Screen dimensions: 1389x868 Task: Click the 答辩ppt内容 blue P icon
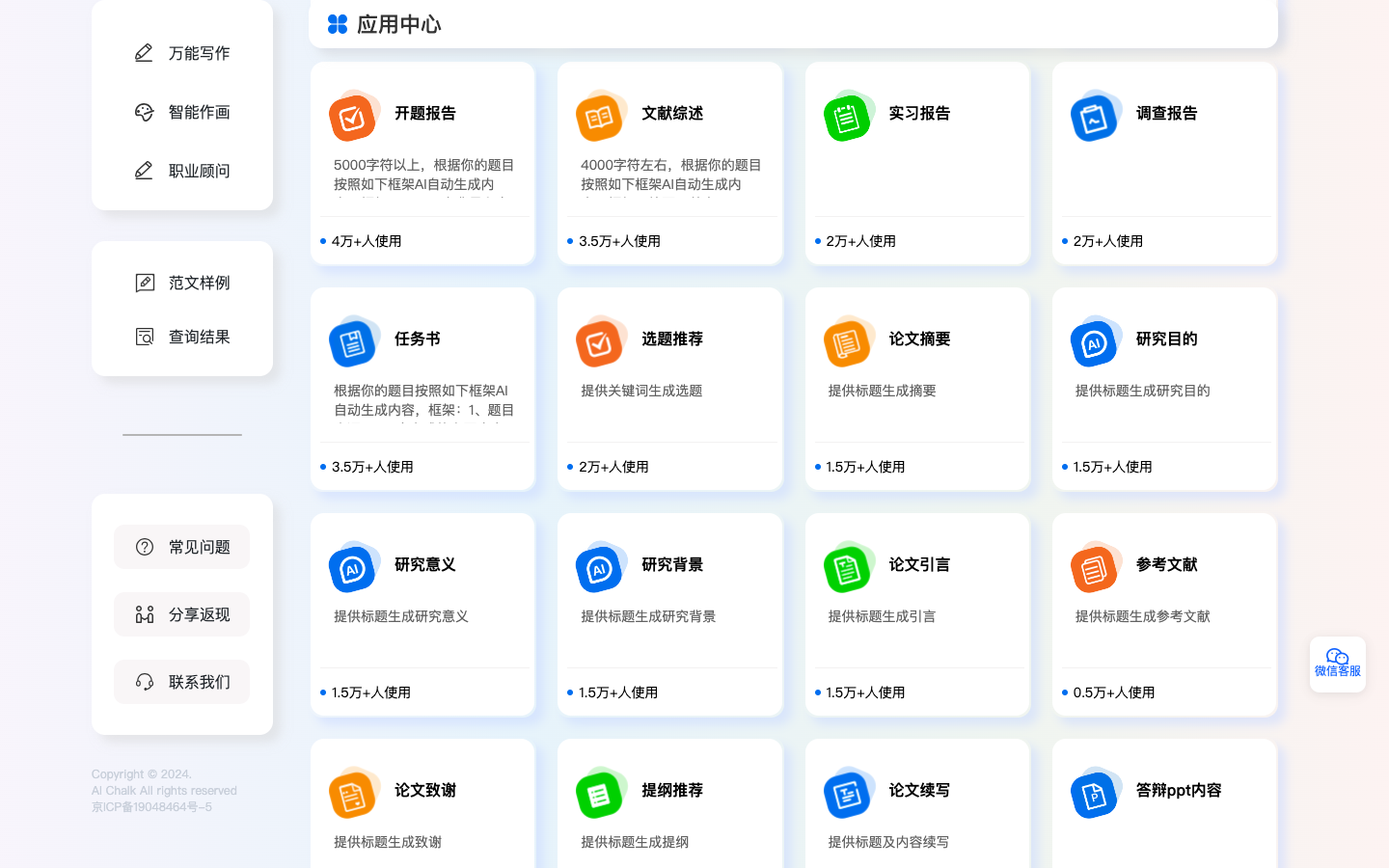point(1096,794)
